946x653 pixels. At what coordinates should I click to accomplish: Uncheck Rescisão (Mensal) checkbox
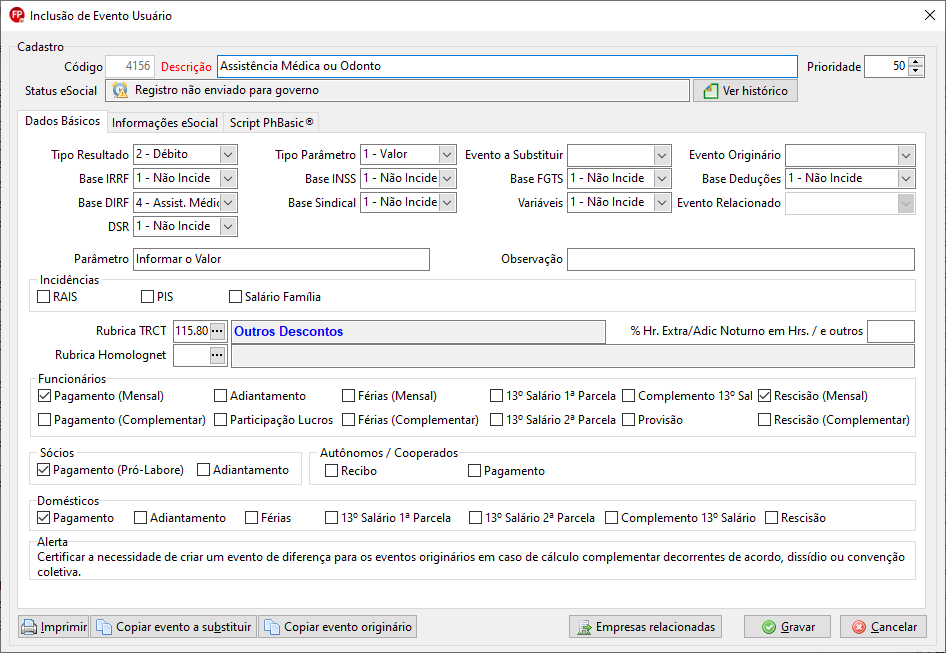(x=764, y=396)
